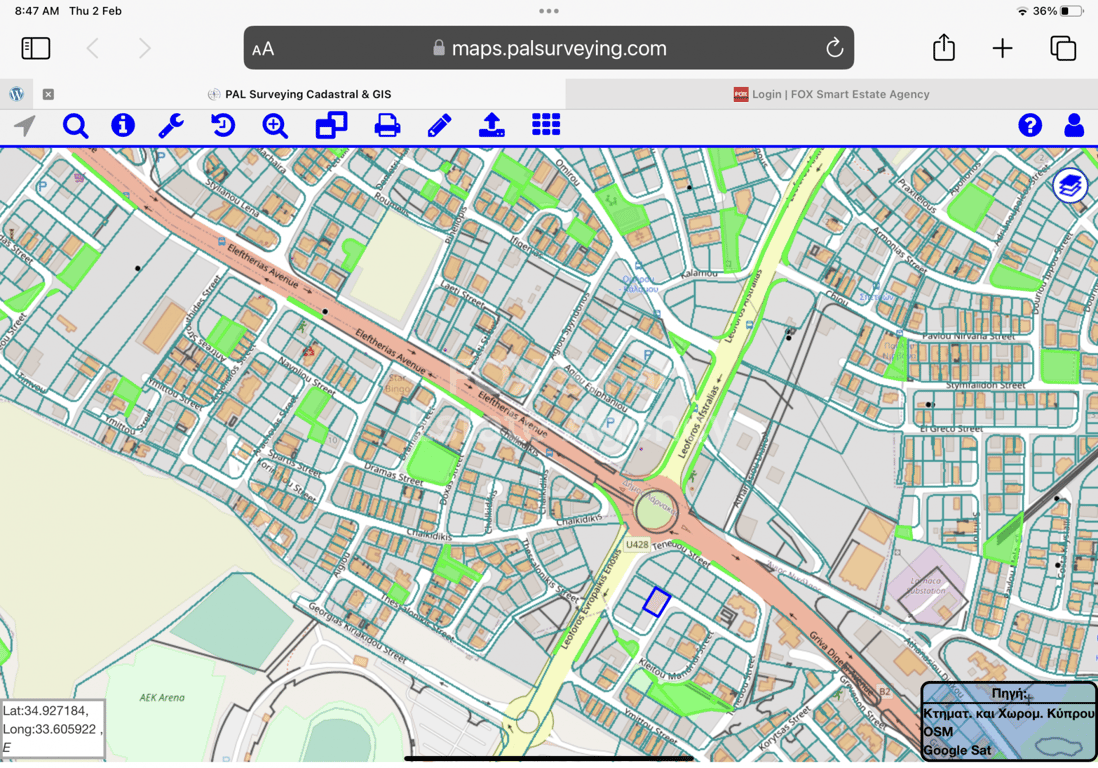Image resolution: width=1098 pixels, height=768 pixels.
Task: Select the pencil draw tool
Action: (439, 126)
